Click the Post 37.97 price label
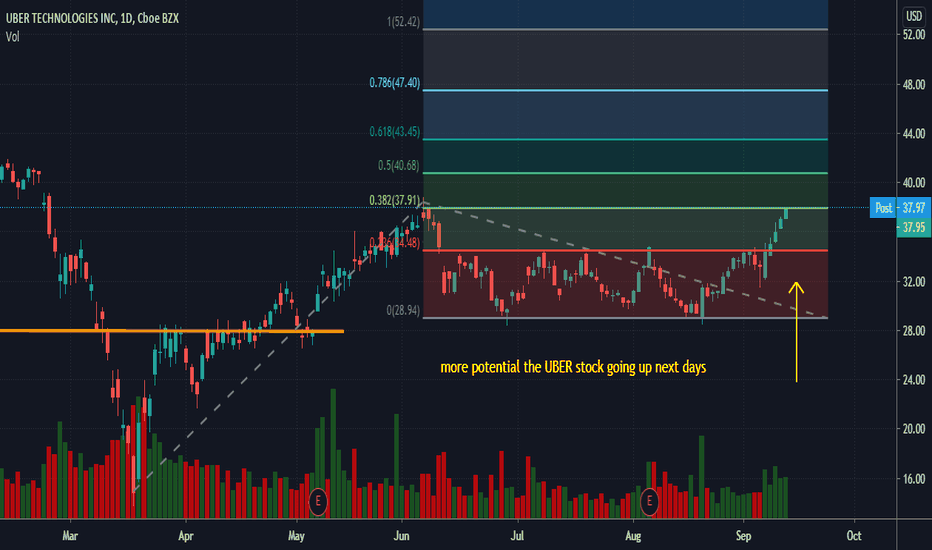 coord(900,208)
